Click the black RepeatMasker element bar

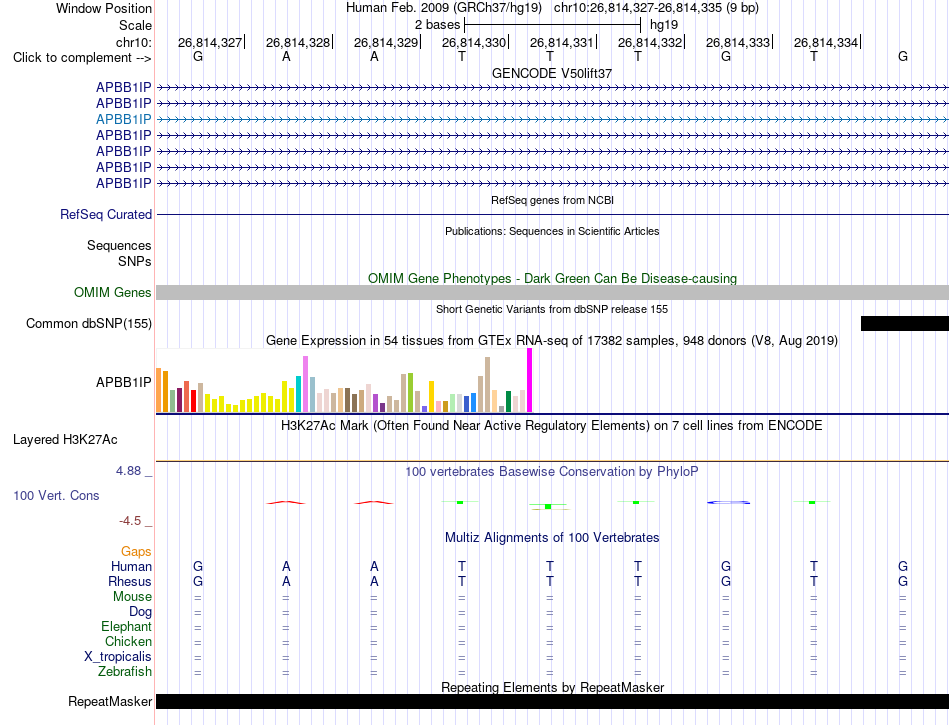click(552, 701)
